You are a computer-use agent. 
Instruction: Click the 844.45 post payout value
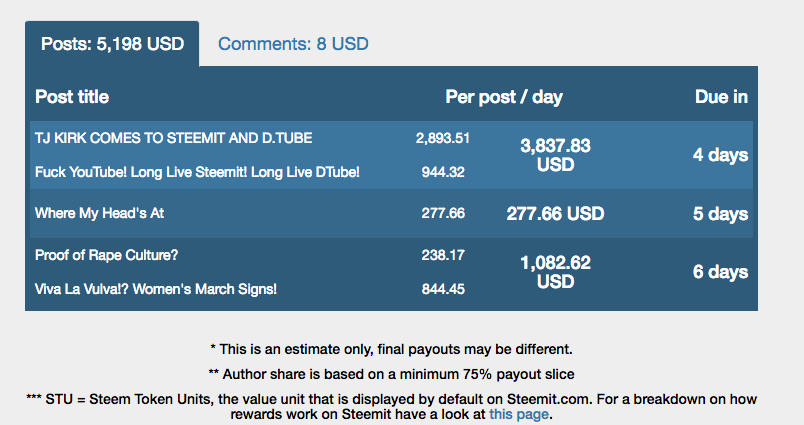[x=443, y=289]
